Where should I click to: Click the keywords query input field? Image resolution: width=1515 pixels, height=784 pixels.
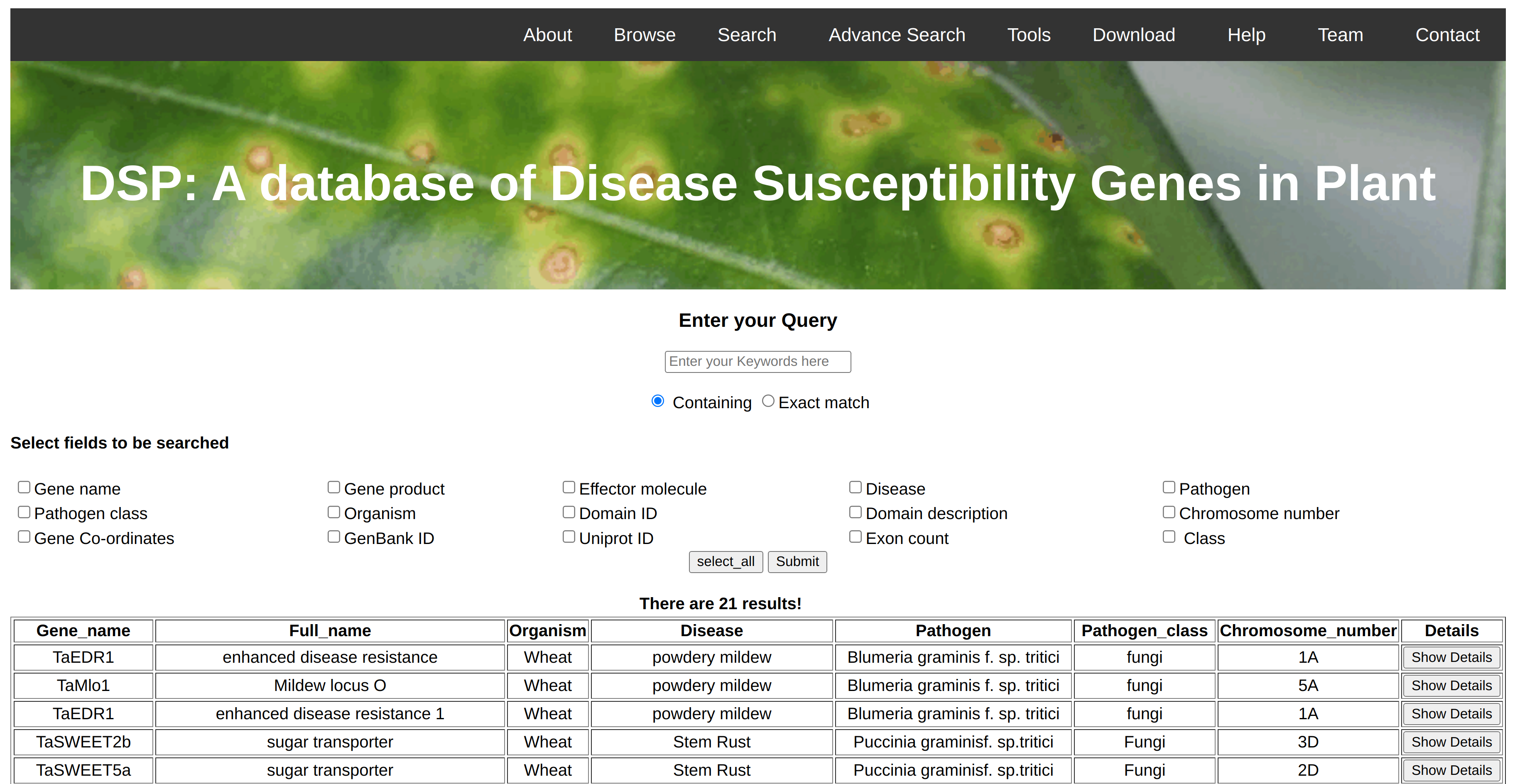[x=757, y=361]
